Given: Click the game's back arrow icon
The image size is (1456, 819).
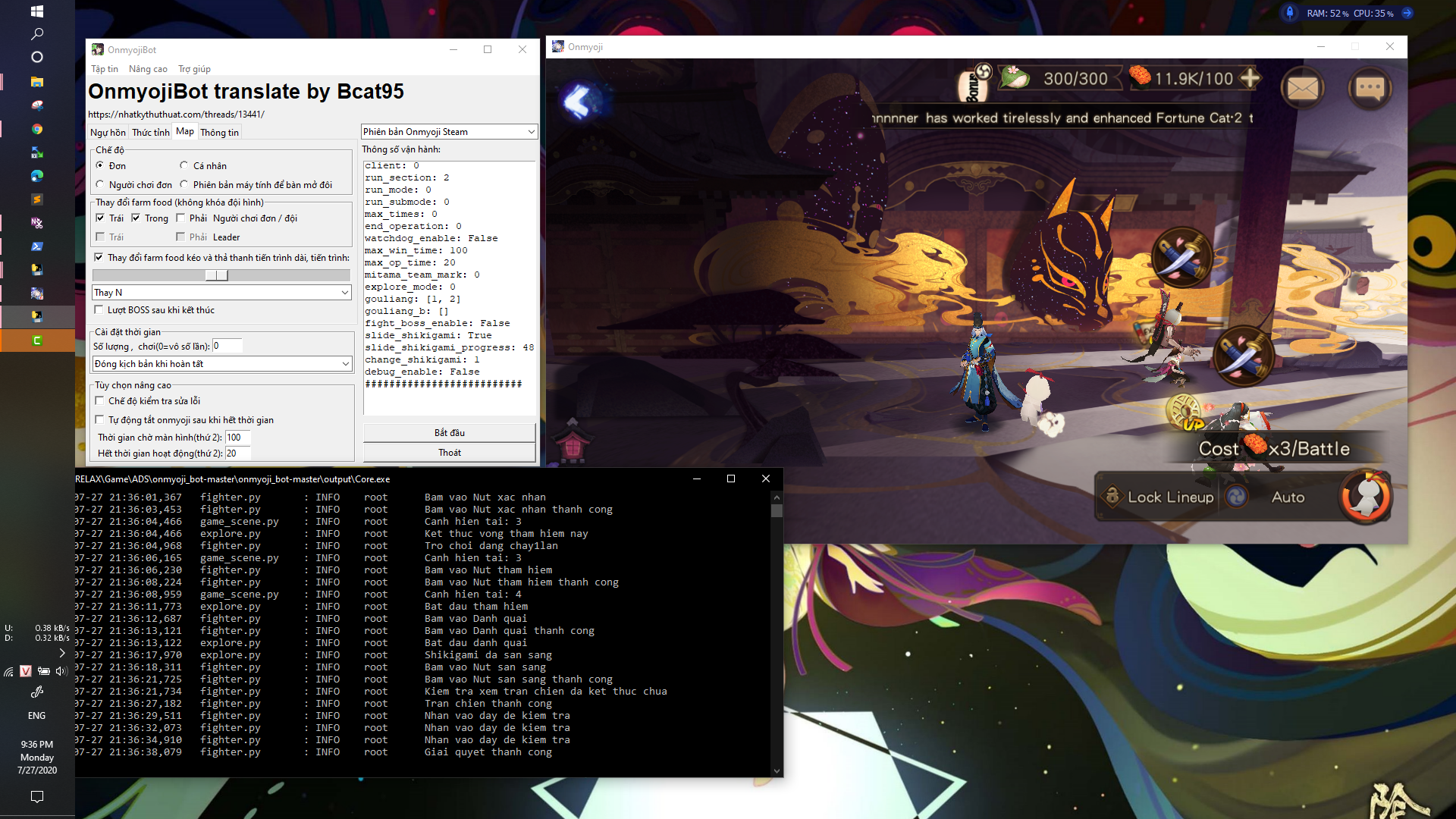Looking at the screenshot, I should (578, 101).
